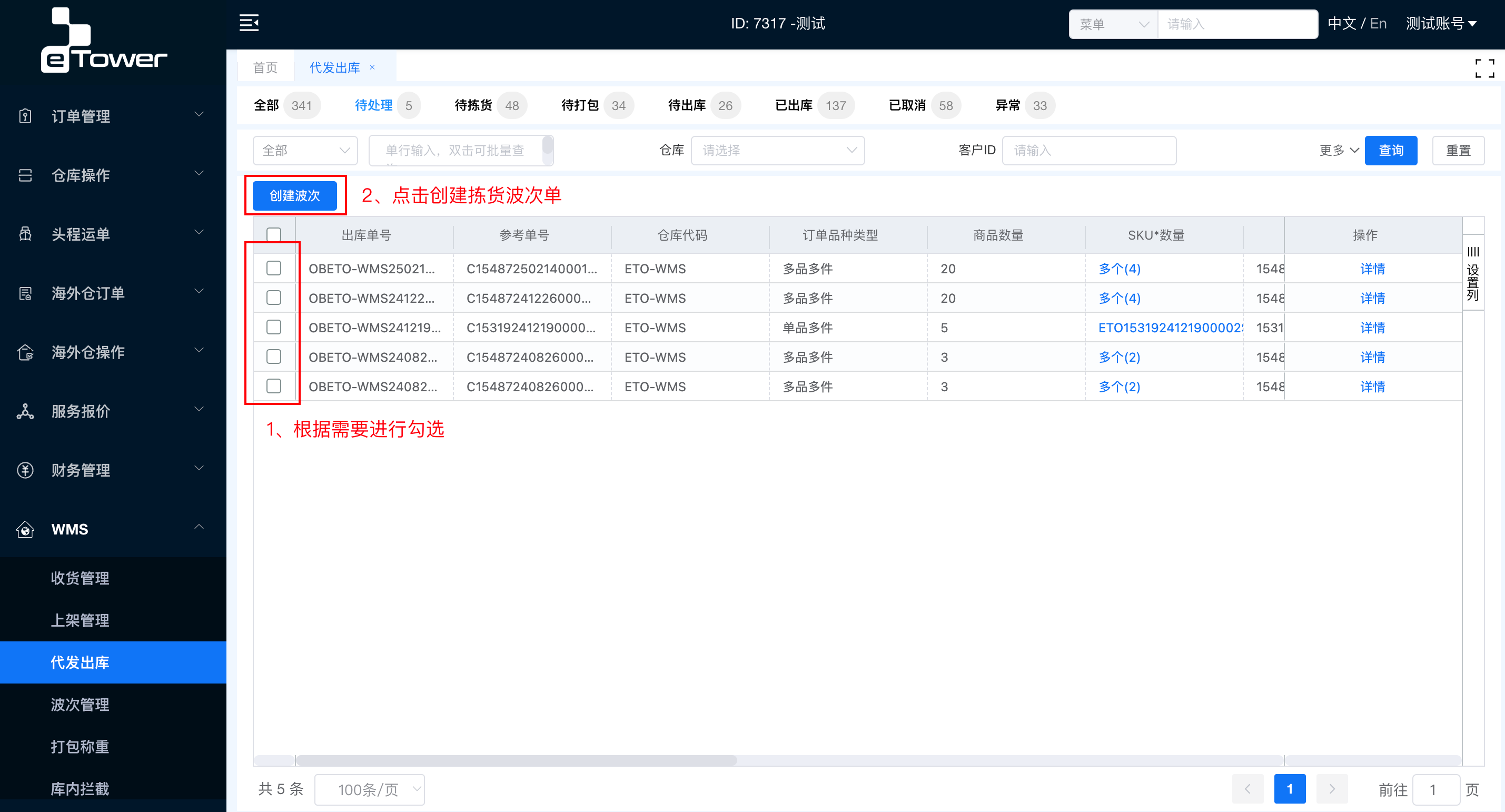
Task: Click the table horizontal scrollbar
Action: pos(517,760)
